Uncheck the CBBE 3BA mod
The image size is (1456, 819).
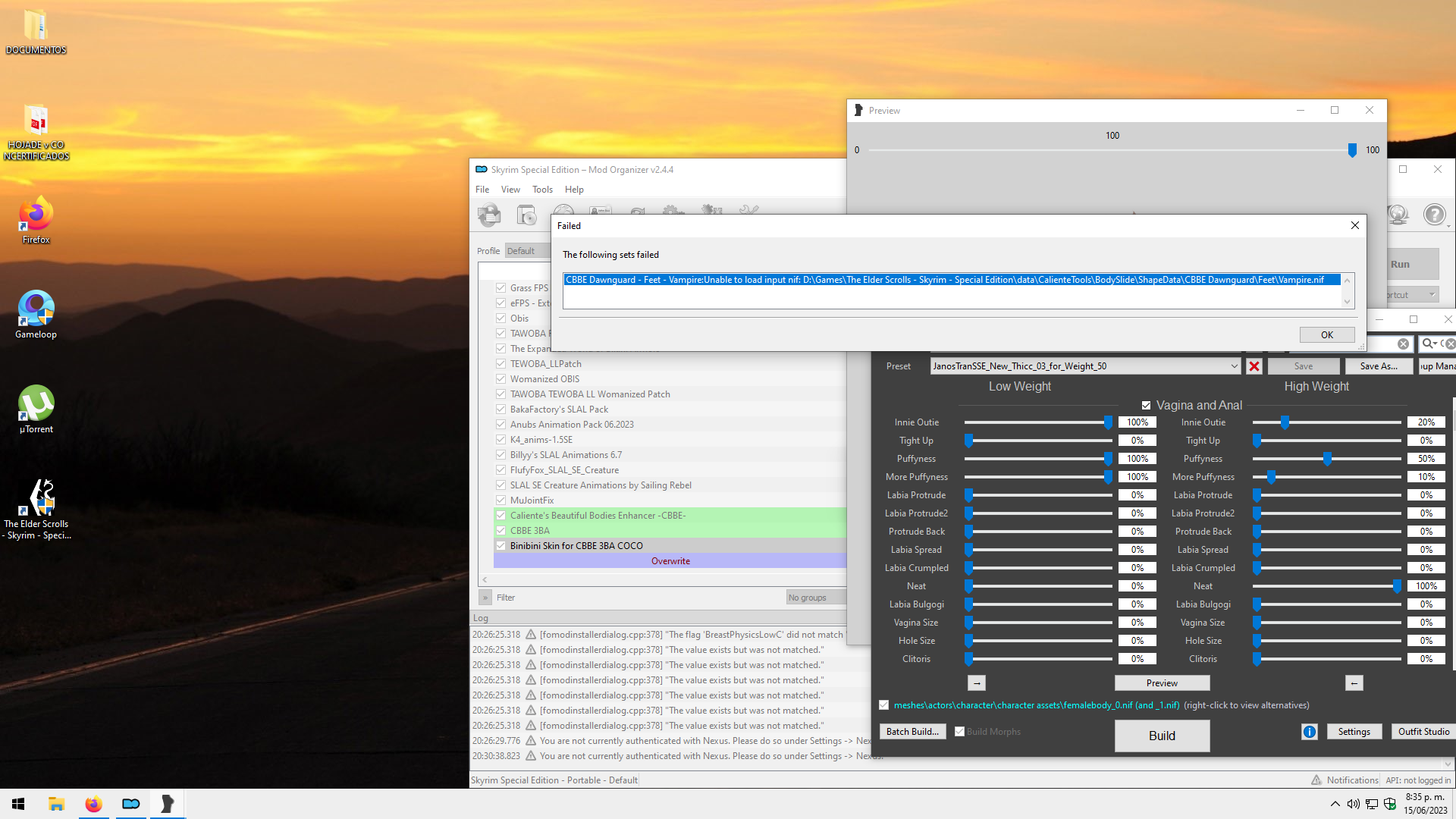[501, 531]
